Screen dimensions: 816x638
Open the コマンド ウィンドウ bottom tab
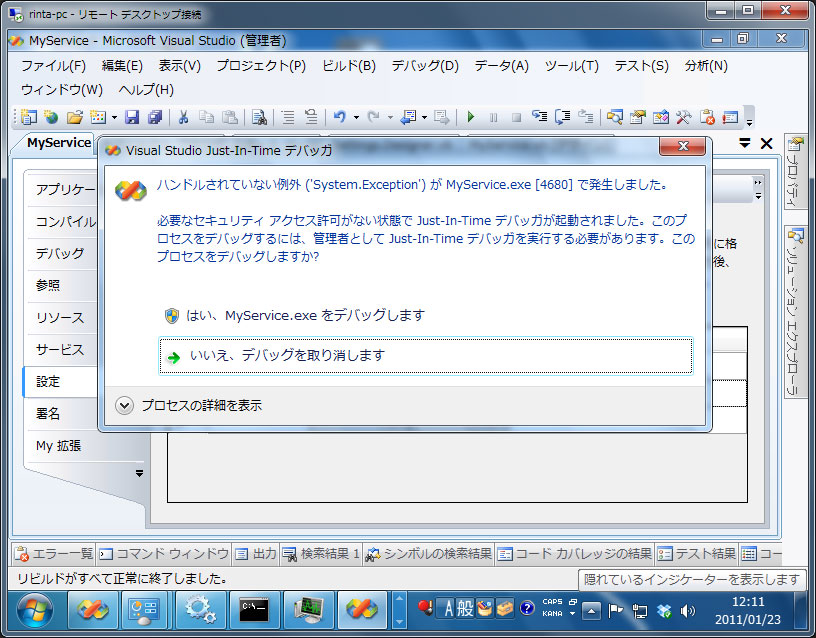[164, 554]
